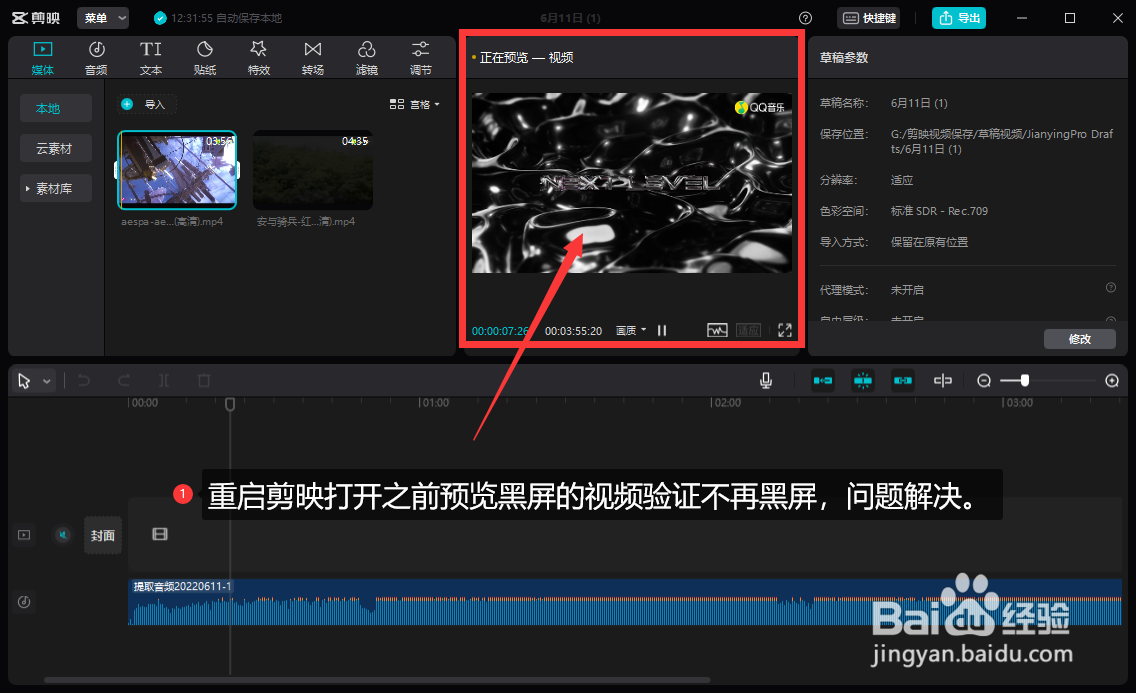Toggle the waveform scope icon in preview

point(717,330)
